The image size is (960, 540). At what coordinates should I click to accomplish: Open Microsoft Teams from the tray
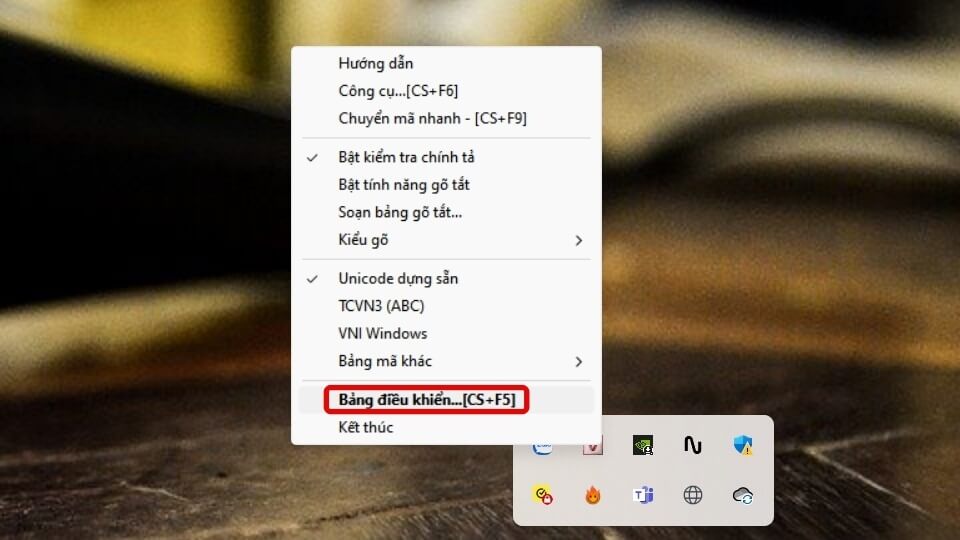click(643, 495)
